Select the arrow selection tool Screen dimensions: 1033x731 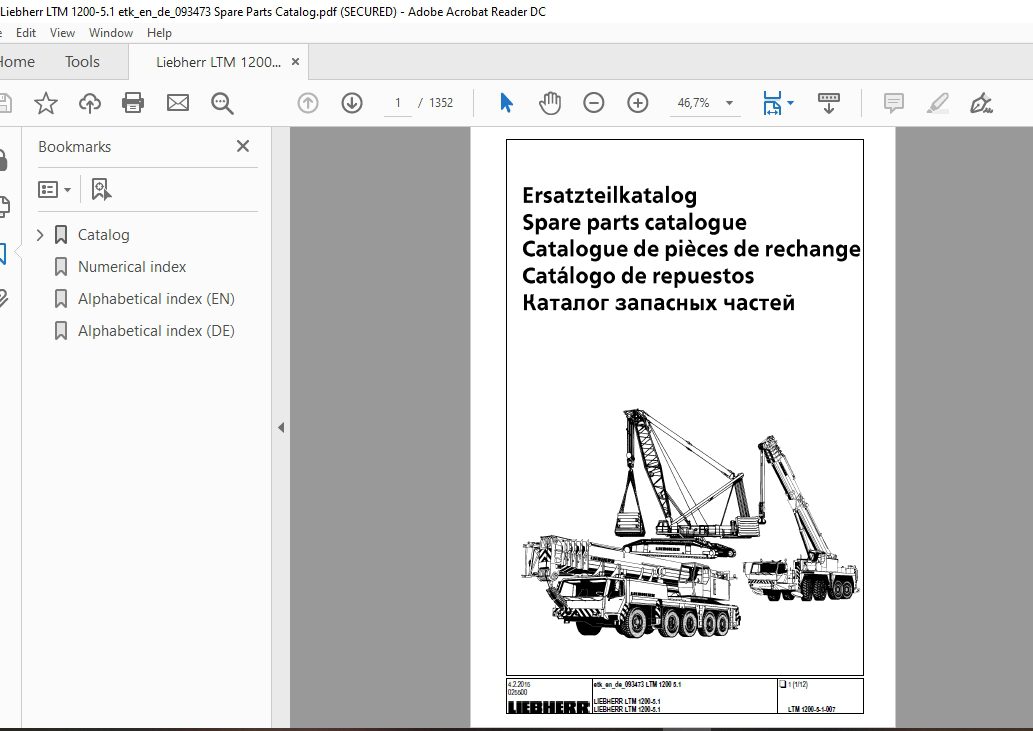point(506,103)
